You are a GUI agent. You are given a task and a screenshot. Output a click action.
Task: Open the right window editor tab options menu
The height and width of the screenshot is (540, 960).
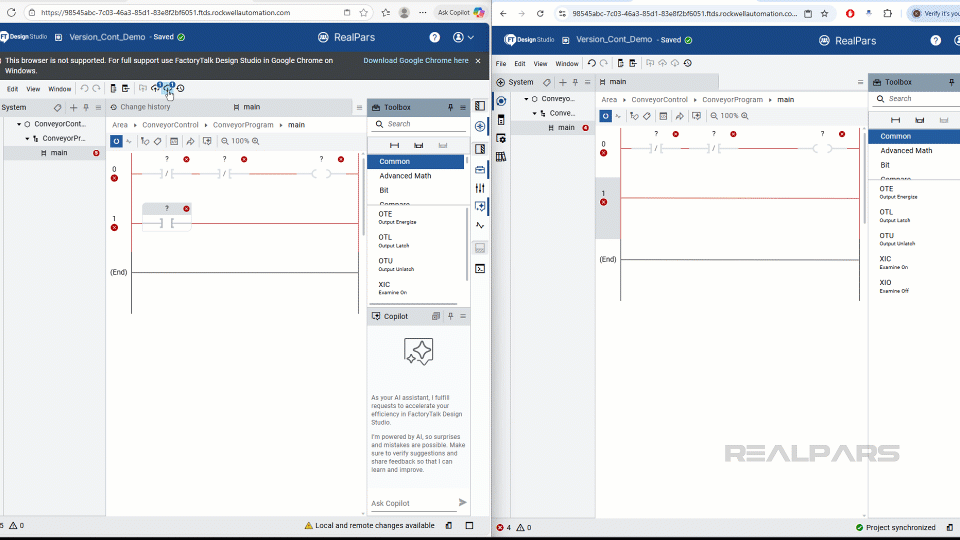860,82
